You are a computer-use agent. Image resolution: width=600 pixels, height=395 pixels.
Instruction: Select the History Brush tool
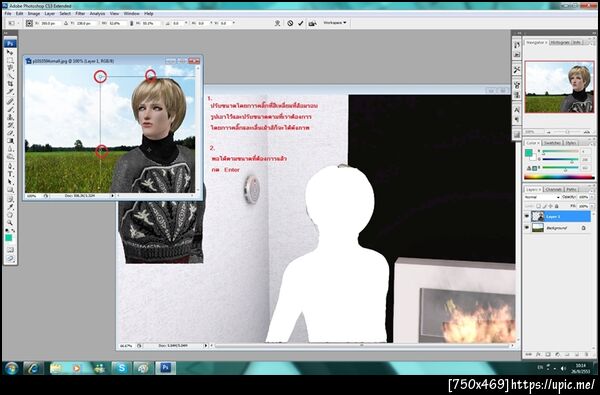10,125
